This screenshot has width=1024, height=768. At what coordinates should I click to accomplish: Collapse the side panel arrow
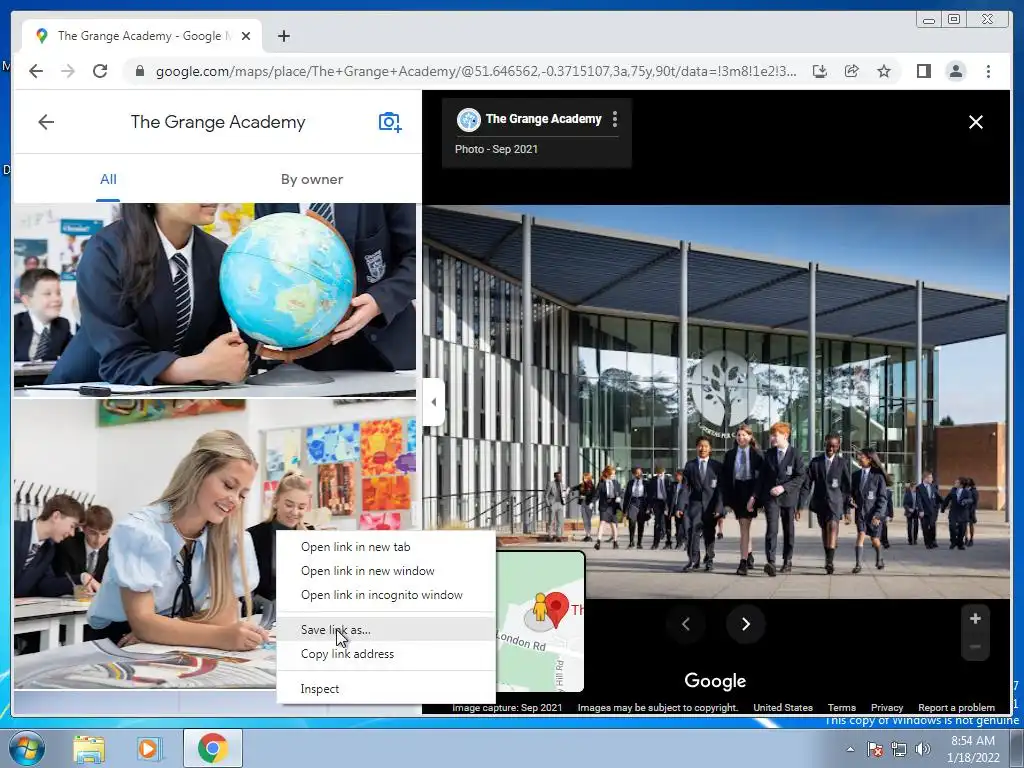coord(434,402)
